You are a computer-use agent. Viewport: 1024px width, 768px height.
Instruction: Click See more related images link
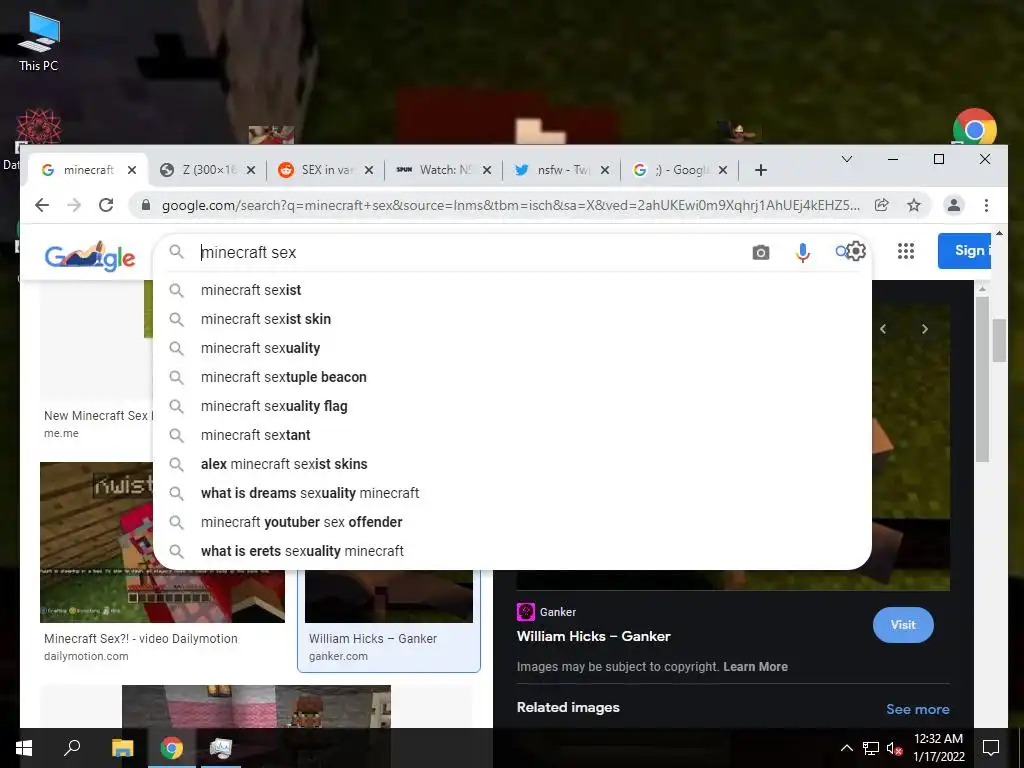coord(918,709)
